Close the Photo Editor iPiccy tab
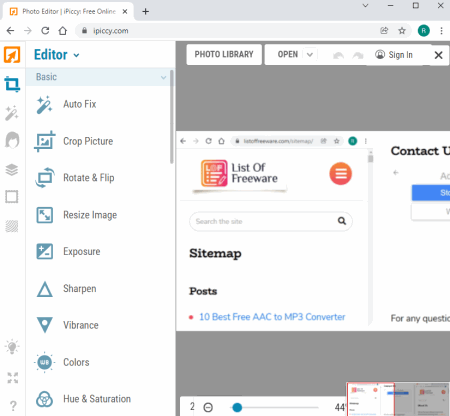This screenshot has height=416, width=450. click(125, 12)
